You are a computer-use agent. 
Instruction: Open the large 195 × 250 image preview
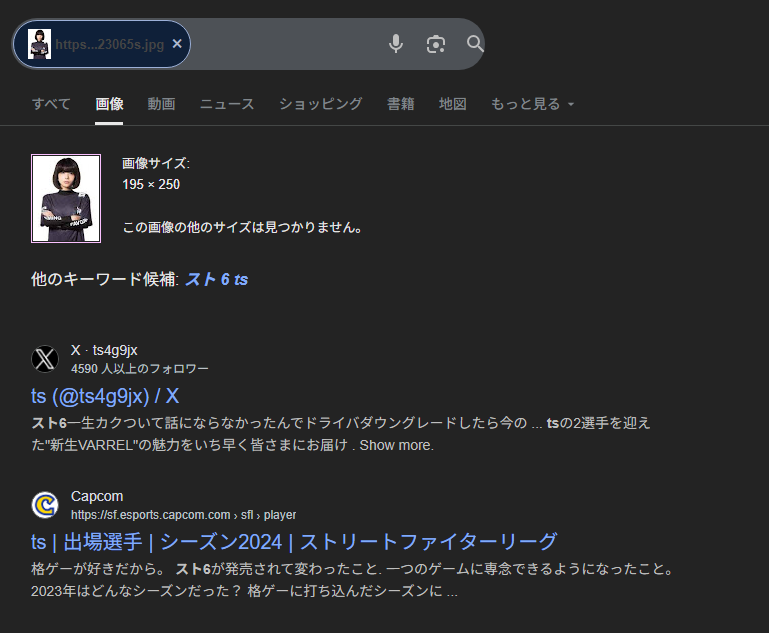click(x=66, y=198)
